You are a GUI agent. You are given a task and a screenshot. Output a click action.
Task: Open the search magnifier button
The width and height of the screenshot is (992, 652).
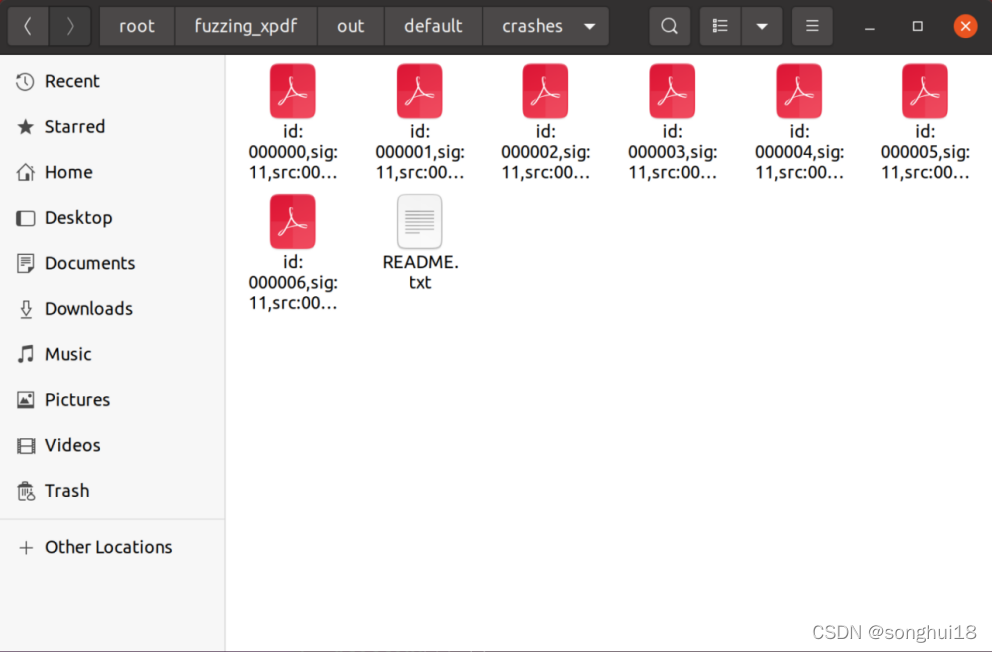(669, 26)
